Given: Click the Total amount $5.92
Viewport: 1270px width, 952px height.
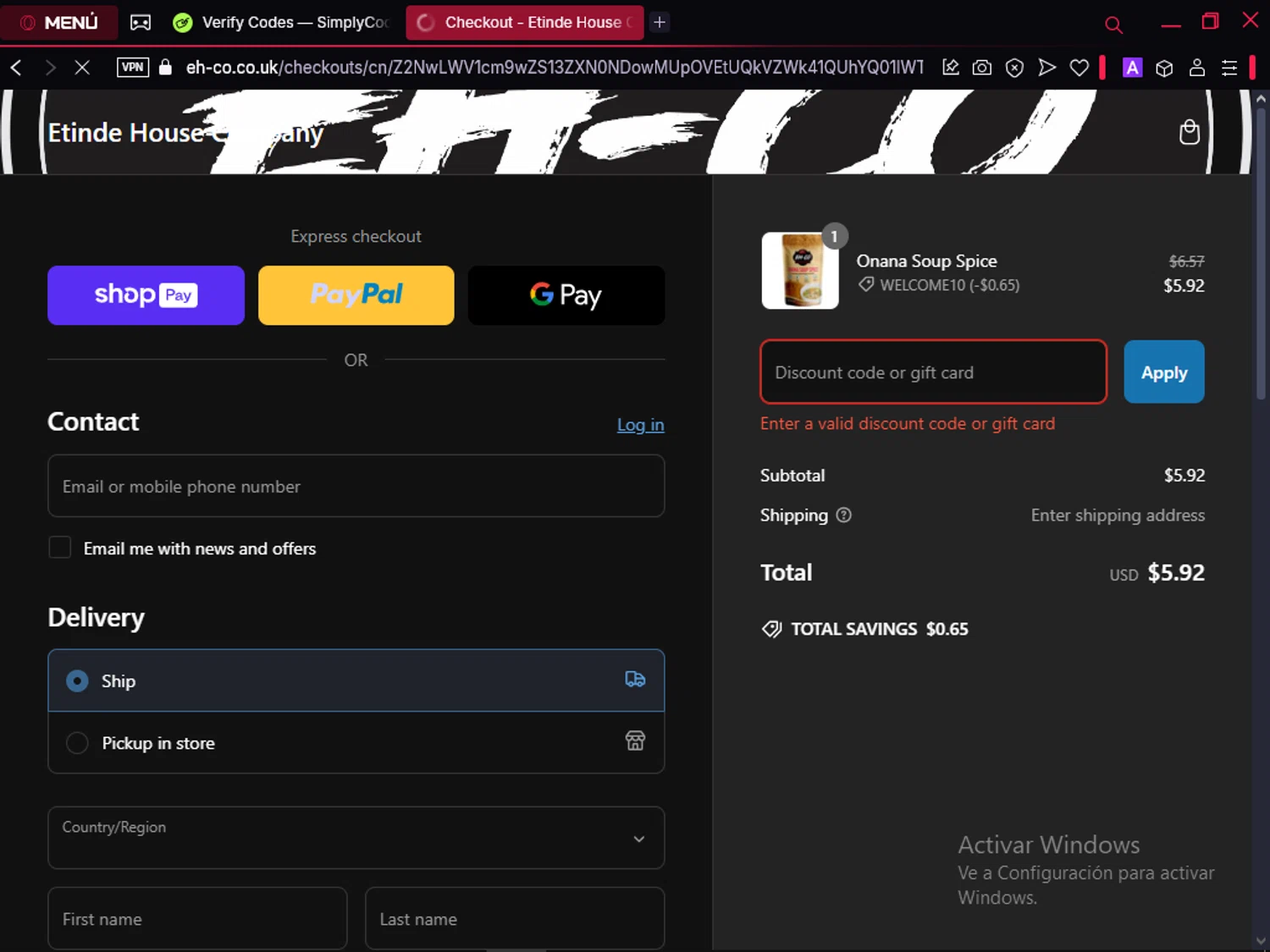Looking at the screenshot, I should (x=1176, y=573).
